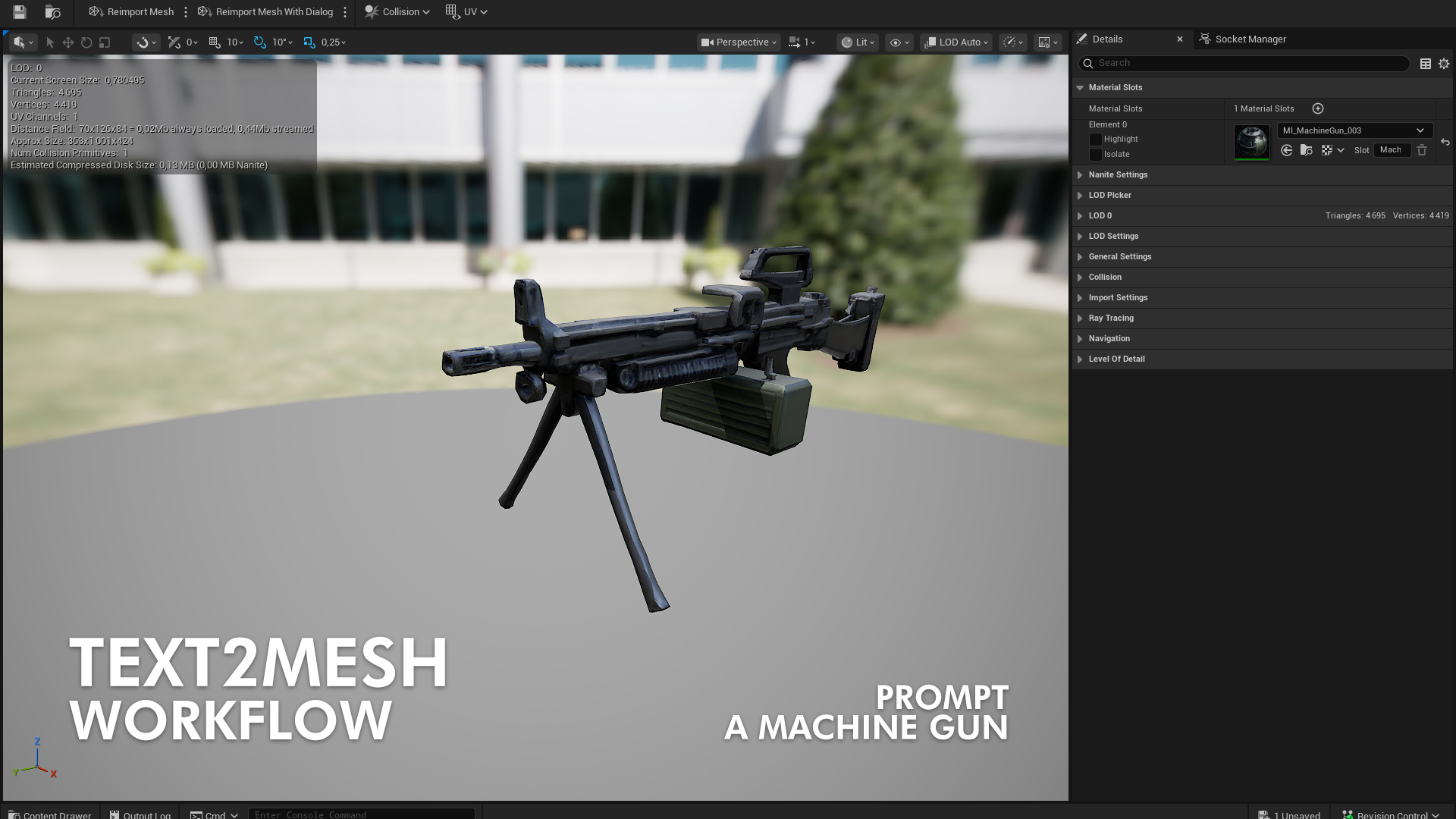Click the add material slot plus icon

(x=1318, y=108)
